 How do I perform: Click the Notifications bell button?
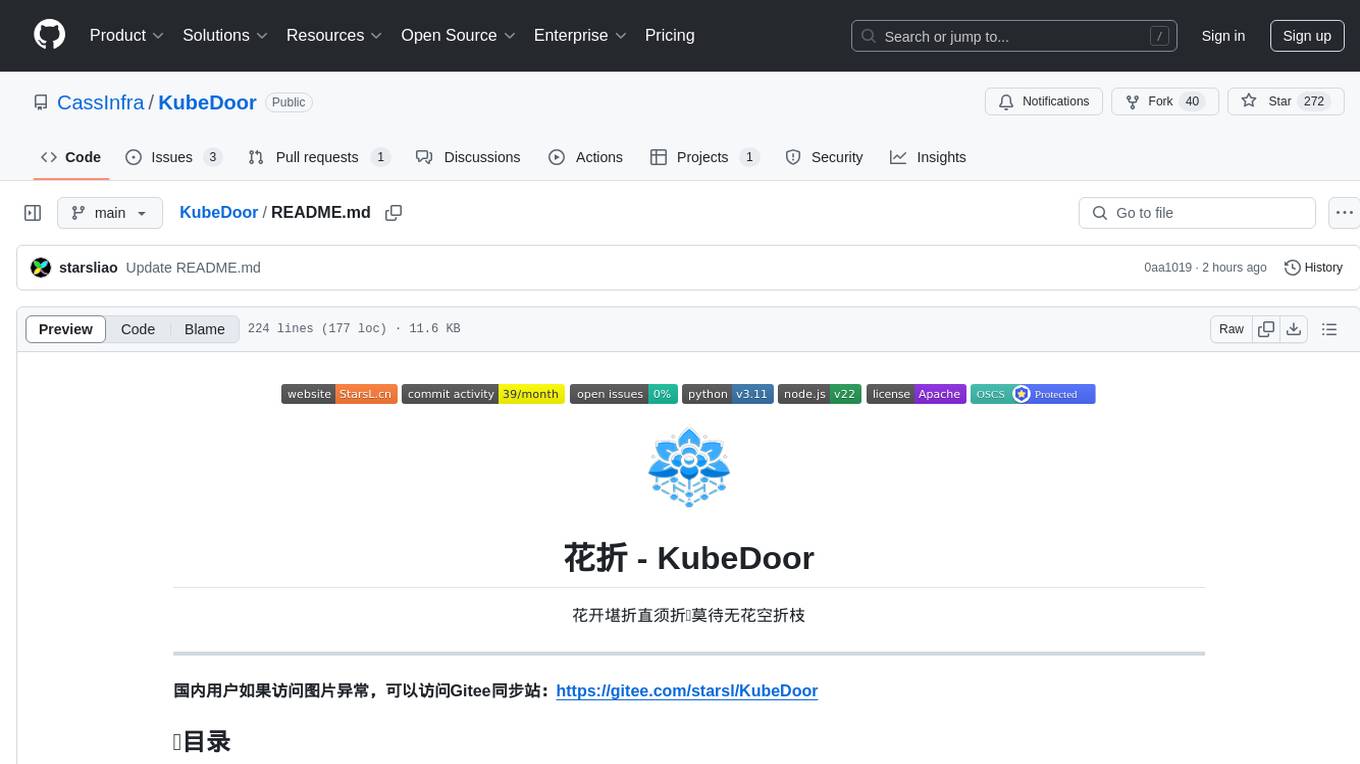tap(1044, 102)
